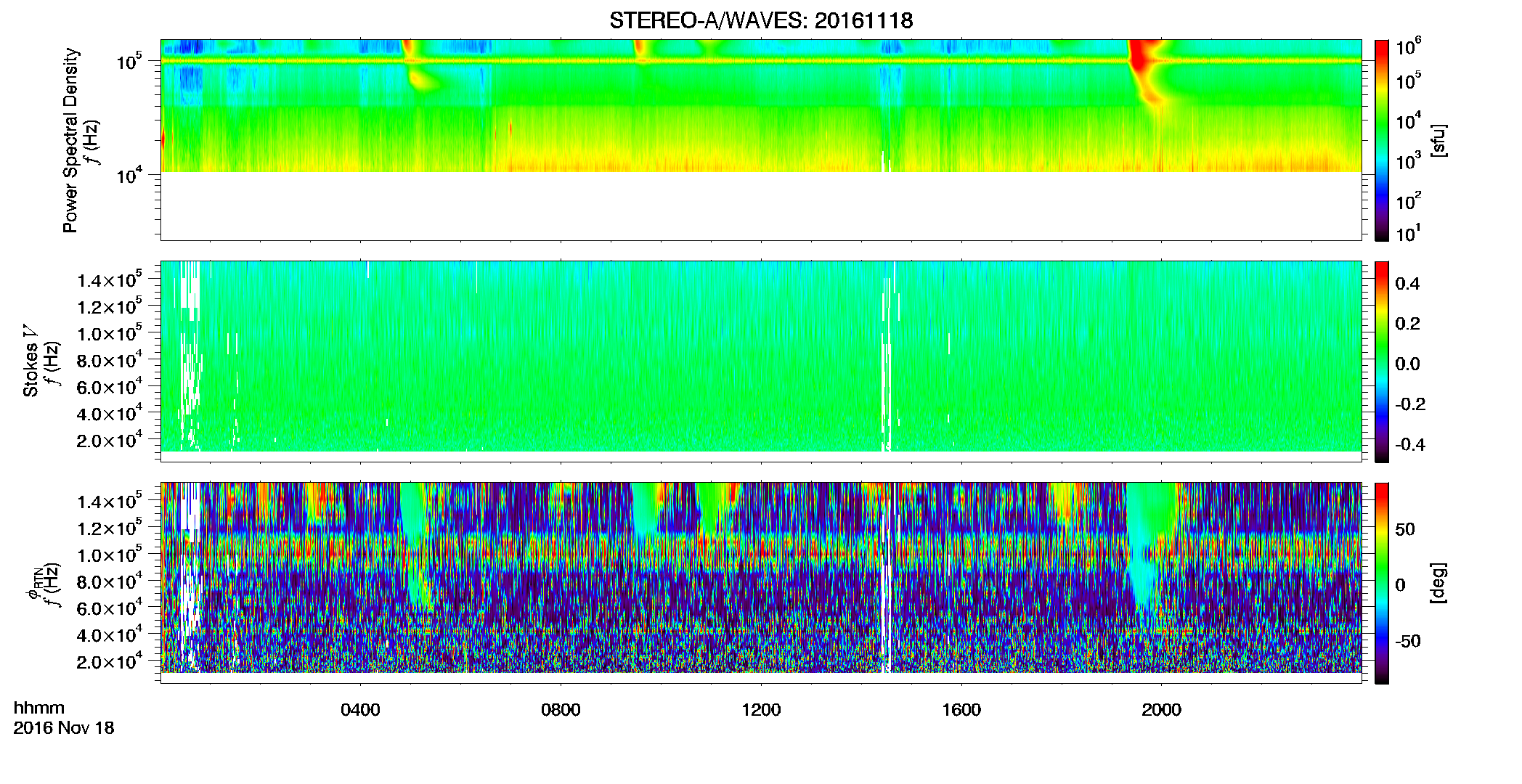Select the Power Spectral Density axis label

pyautogui.click(x=70, y=140)
